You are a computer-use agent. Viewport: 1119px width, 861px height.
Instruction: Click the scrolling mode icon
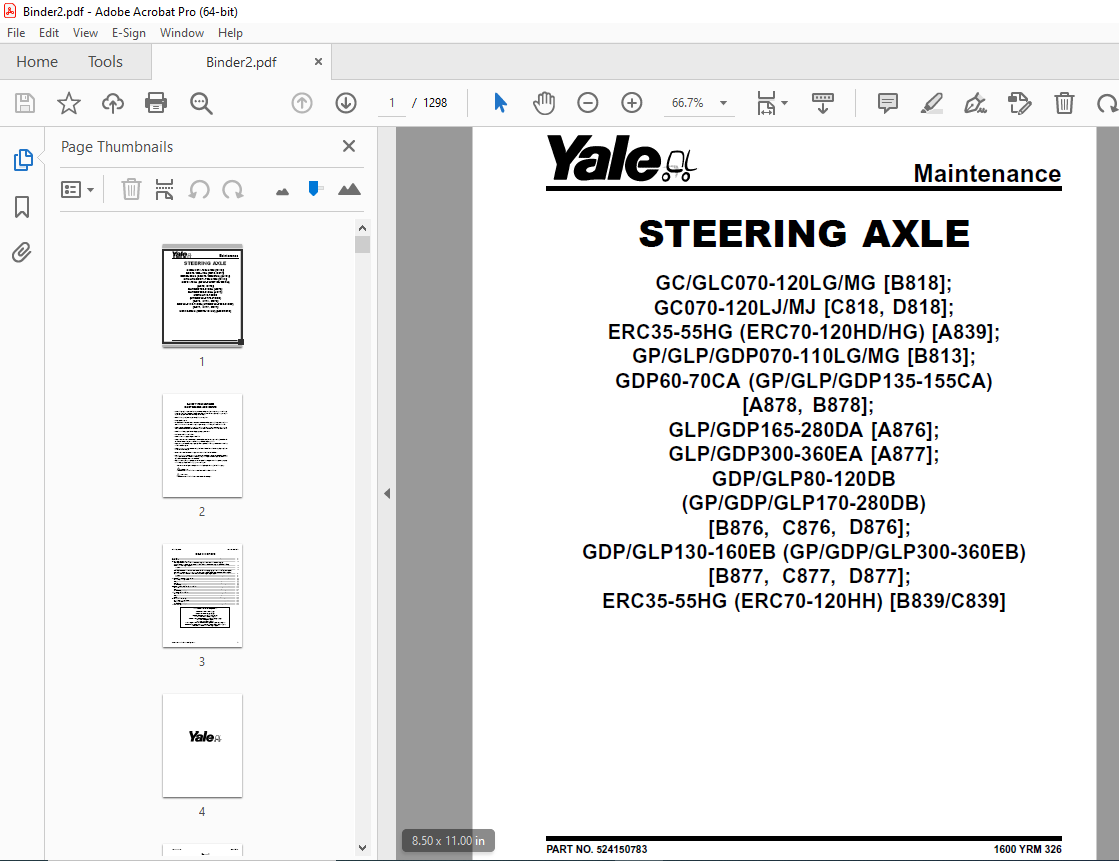(823, 104)
